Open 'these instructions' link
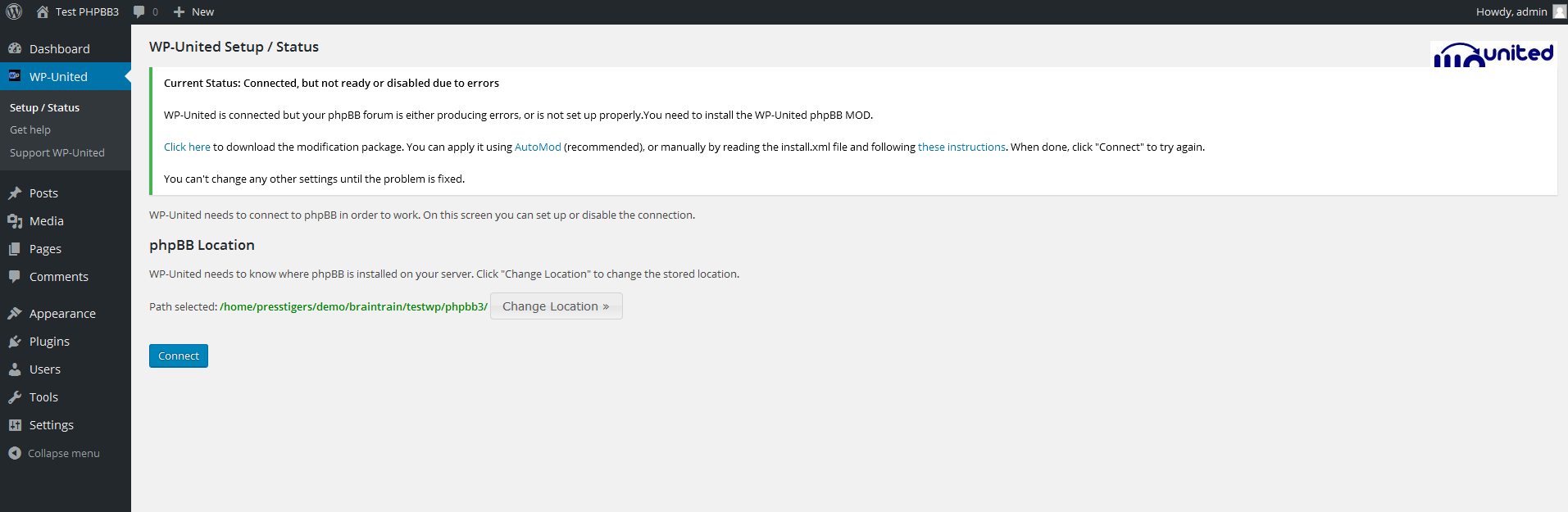1568x512 pixels. [961, 147]
